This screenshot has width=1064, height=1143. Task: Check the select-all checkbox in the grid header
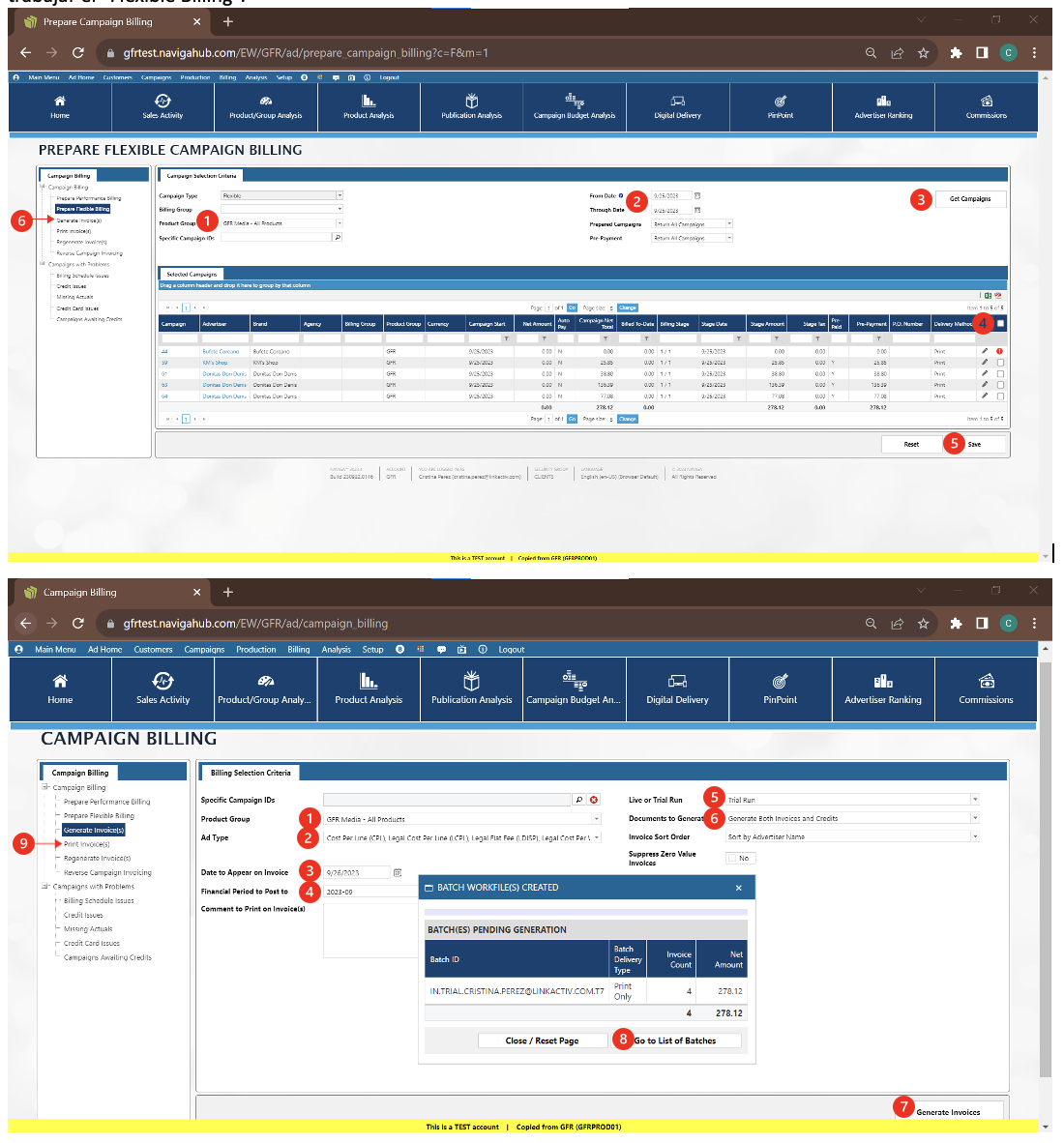pos(1000,324)
